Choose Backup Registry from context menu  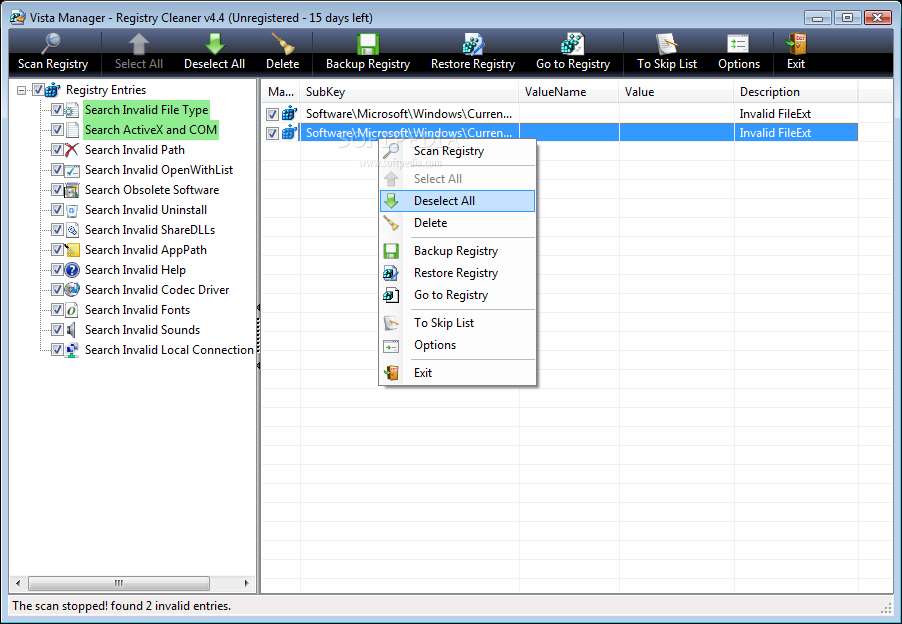(457, 251)
